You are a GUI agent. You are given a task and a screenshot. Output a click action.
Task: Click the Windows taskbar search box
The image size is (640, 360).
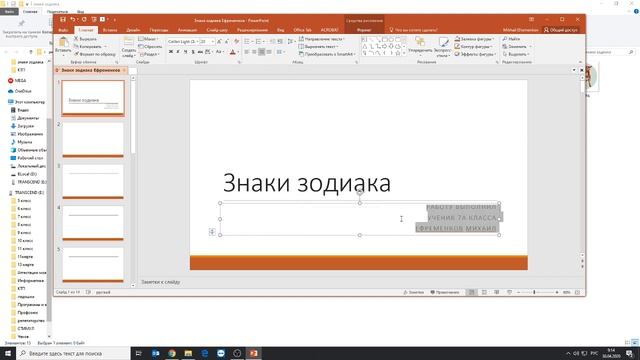click(73, 353)
